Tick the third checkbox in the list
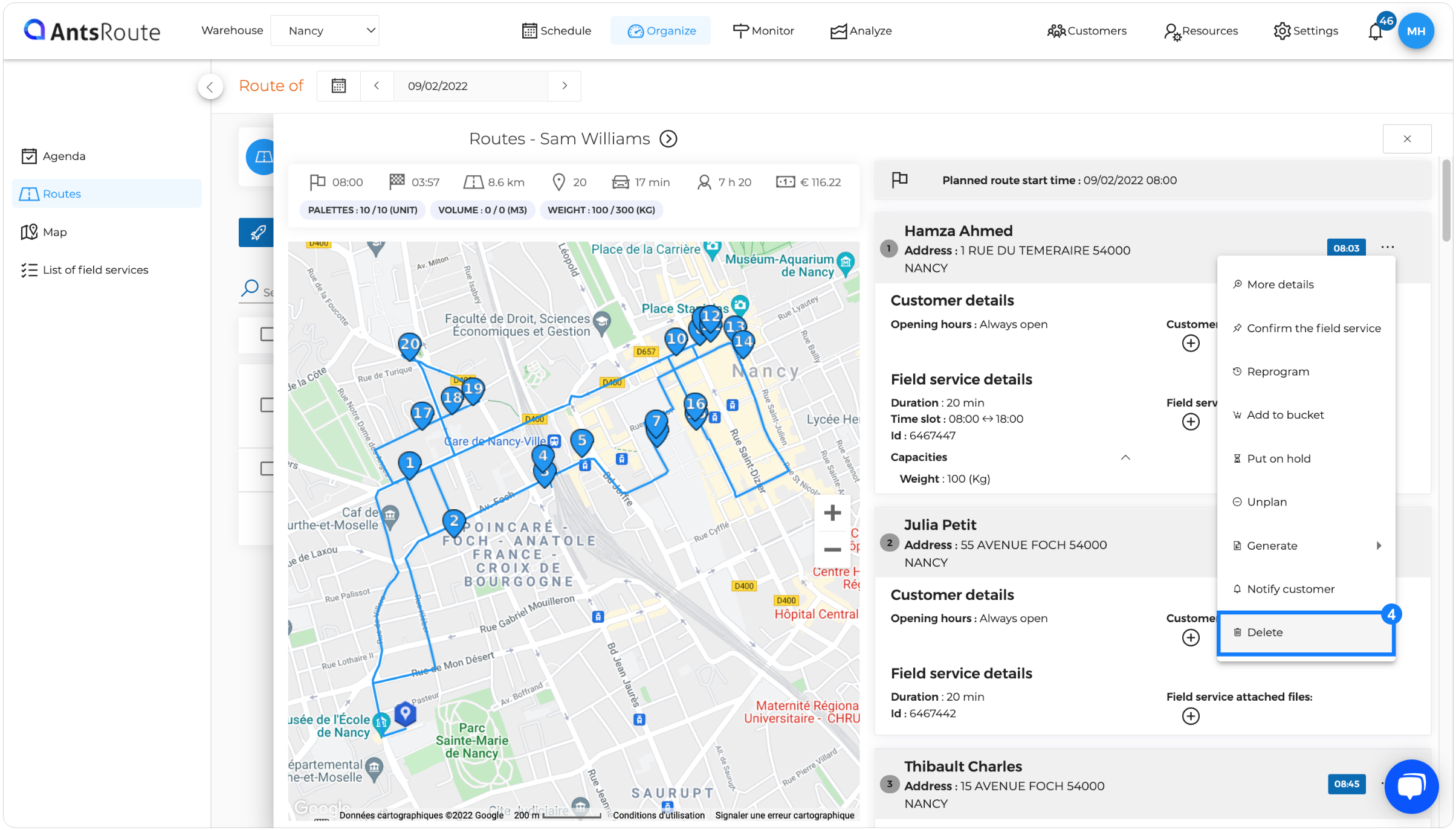Image resolution: width=1456 pixels, height=830 pixels. 267,468
